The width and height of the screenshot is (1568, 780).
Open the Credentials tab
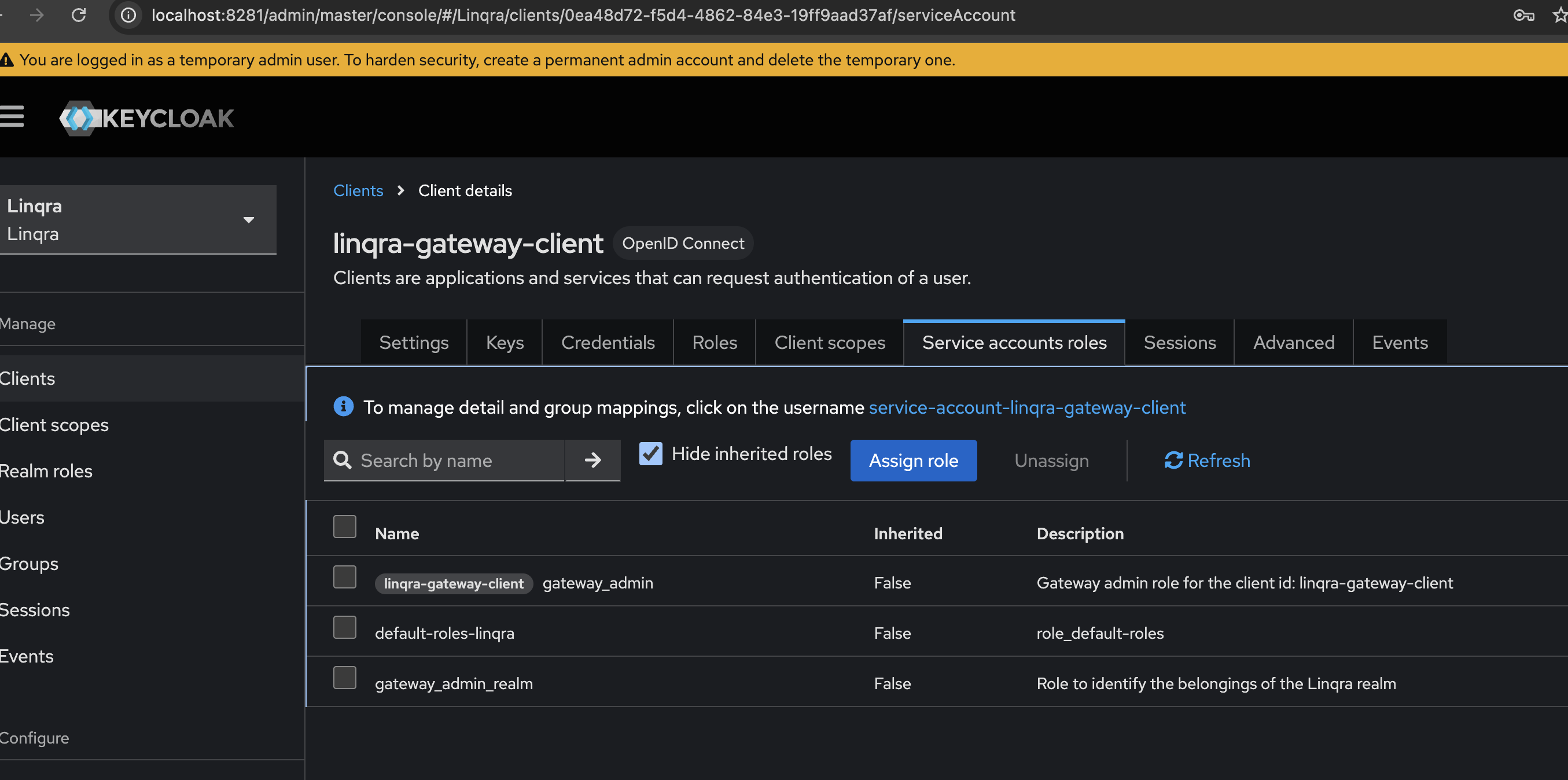coord(608,342)
